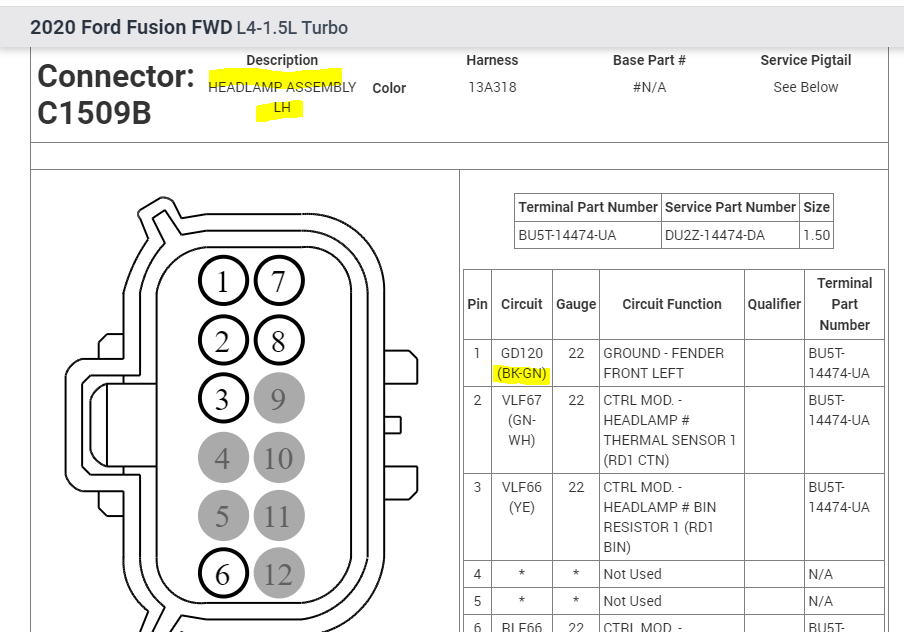Click the Qualifier column header
The height and width of the screenshot is (632, 904).
coord(774,304)
